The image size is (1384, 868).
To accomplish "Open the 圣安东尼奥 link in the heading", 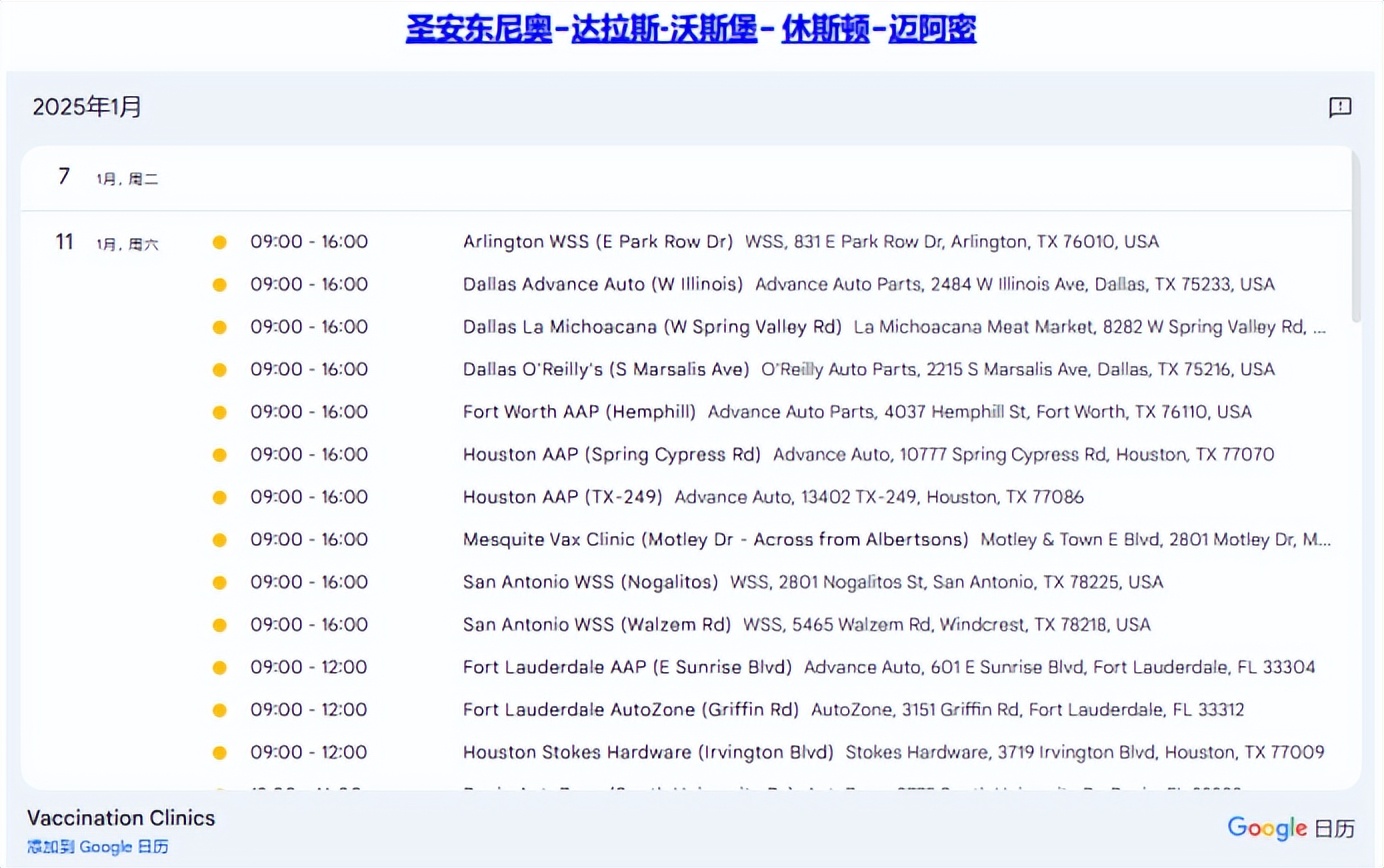I will (x=479, y=29).
